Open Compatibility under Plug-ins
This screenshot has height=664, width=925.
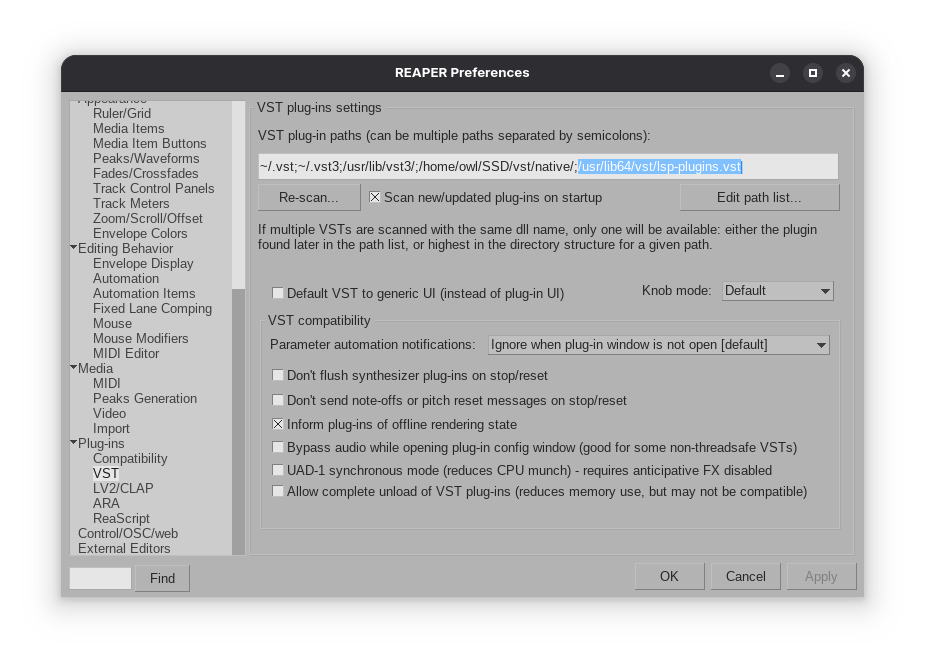(x=130, y=458)
